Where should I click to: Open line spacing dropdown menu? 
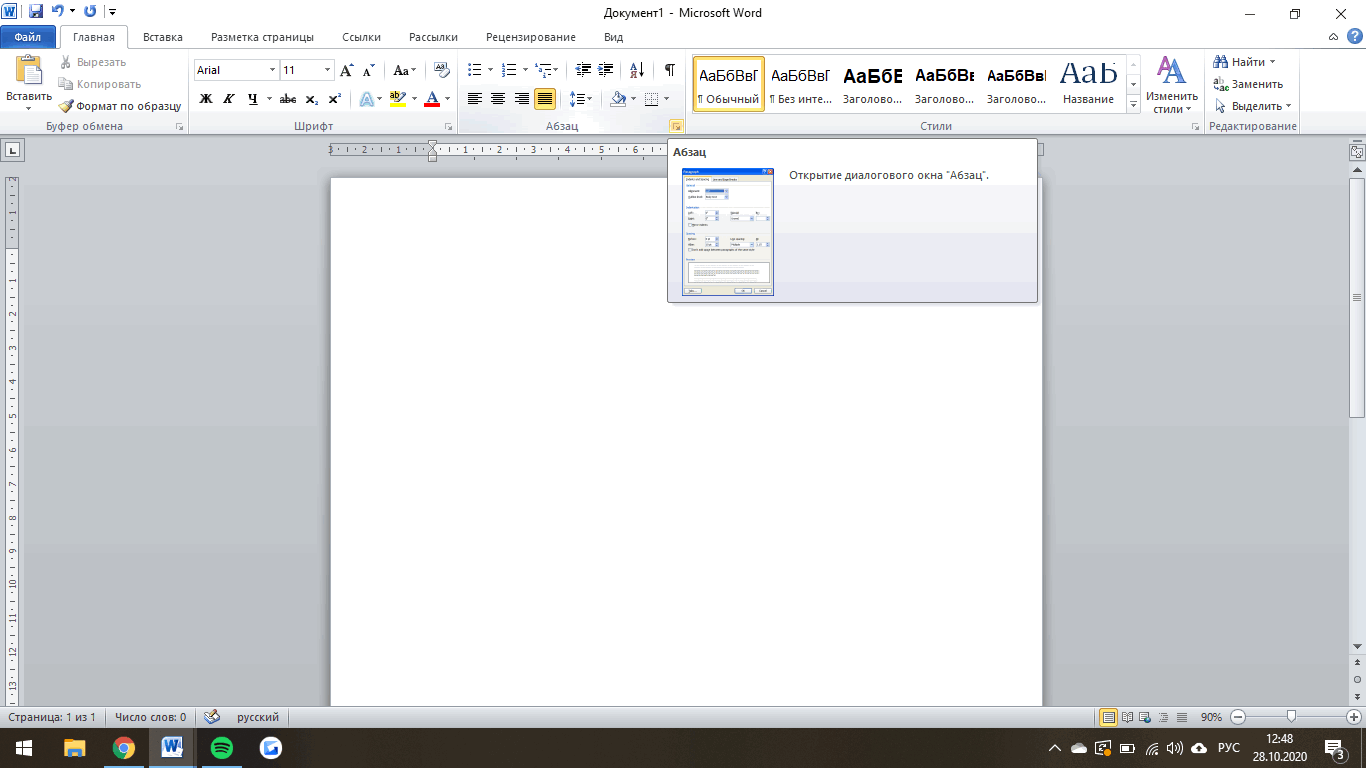tap(580, 99)
